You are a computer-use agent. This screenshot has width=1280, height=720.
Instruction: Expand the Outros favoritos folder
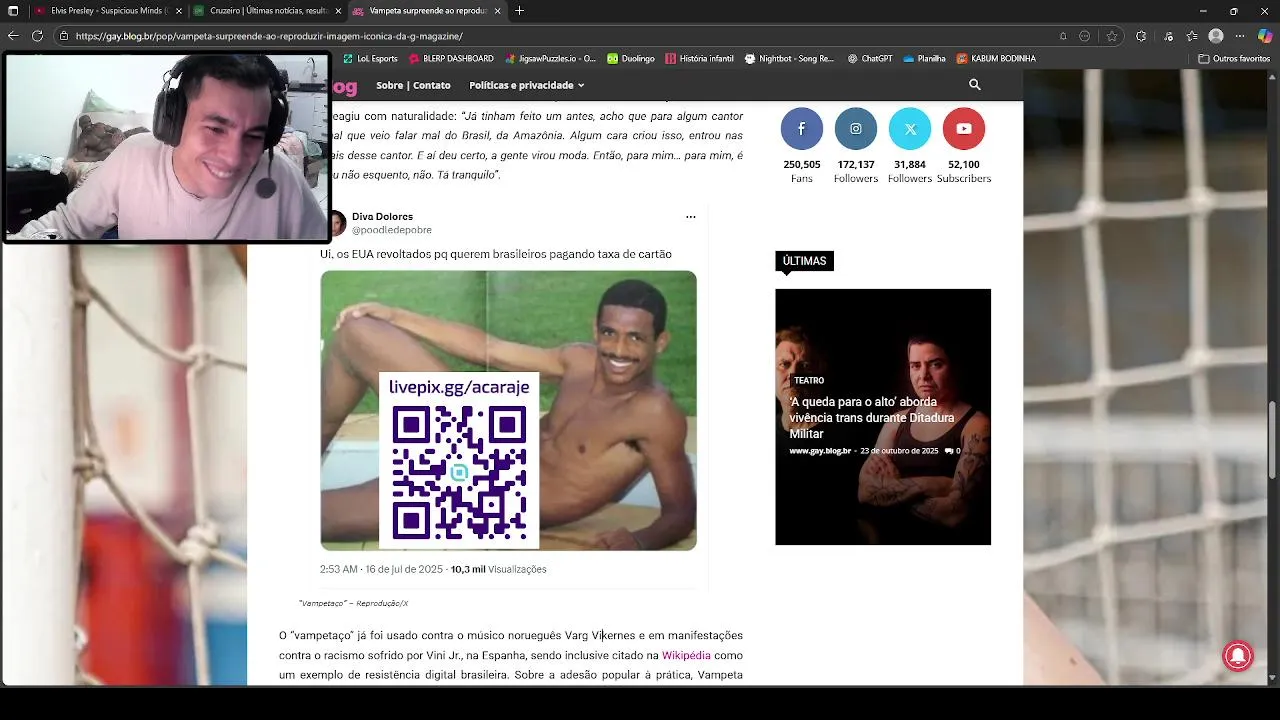(1234, 59)
